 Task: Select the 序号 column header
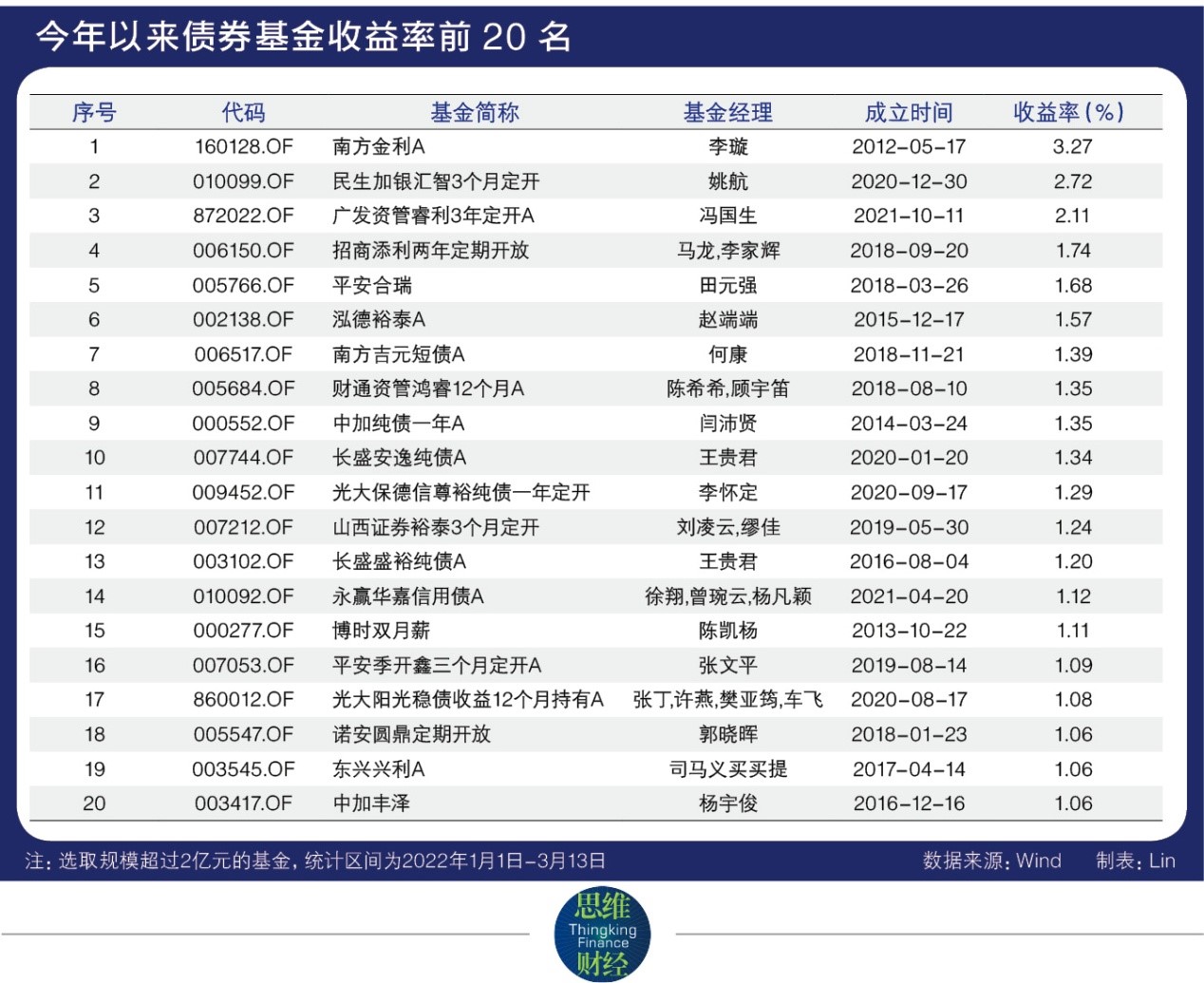pyautogui.click(x=94, y=112)
